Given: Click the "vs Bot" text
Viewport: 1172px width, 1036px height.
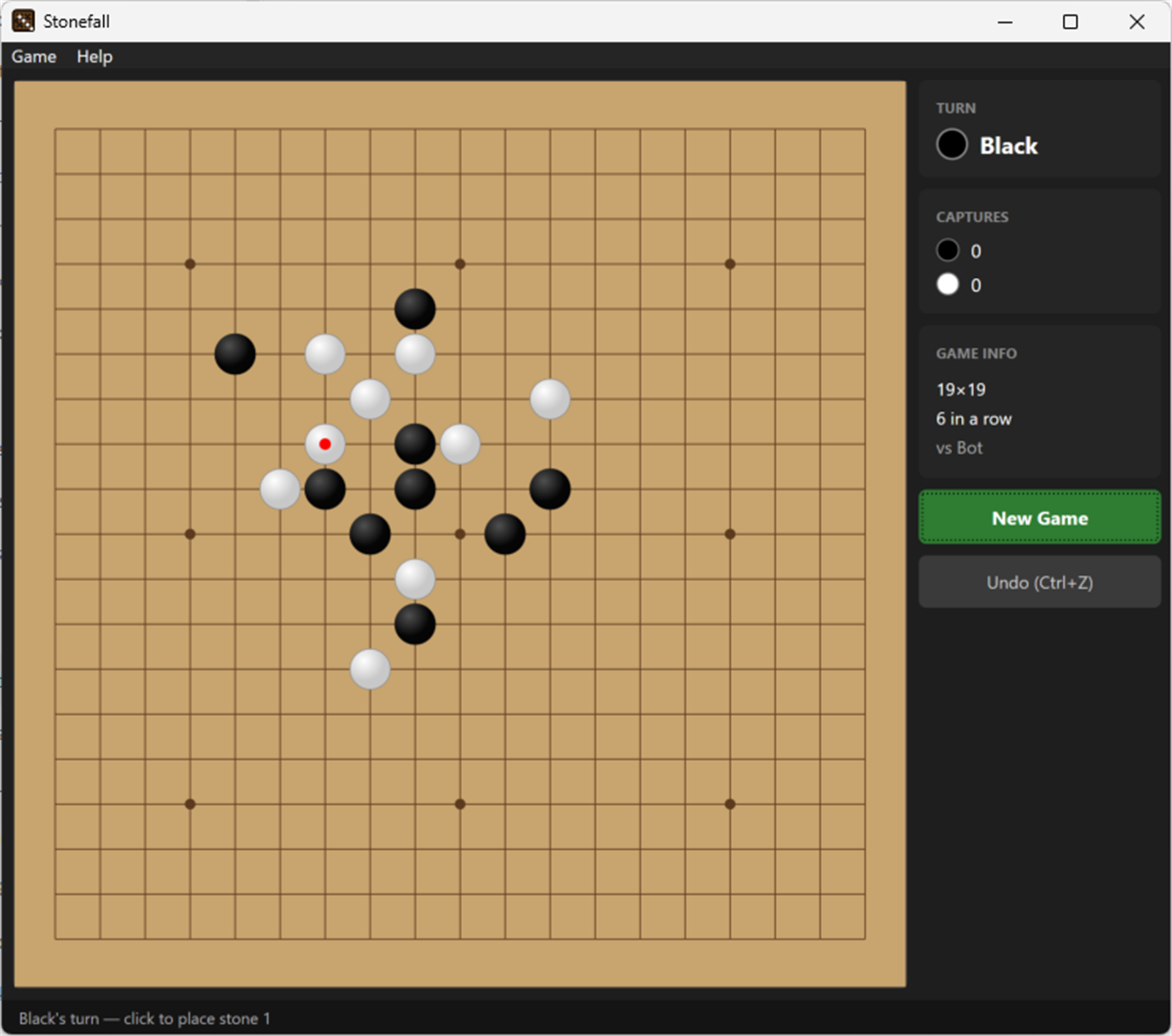Looking at the screenshot, I should pos(959,448).
